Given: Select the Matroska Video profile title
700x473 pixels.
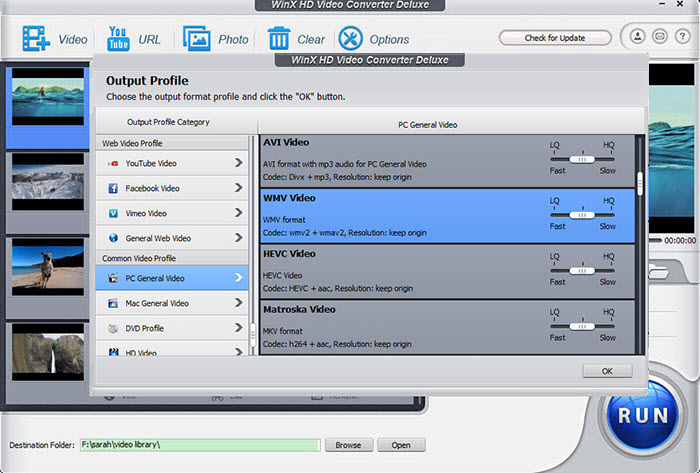Looking at the screenshot, I should pyautogui.click(x=299, y=310).
